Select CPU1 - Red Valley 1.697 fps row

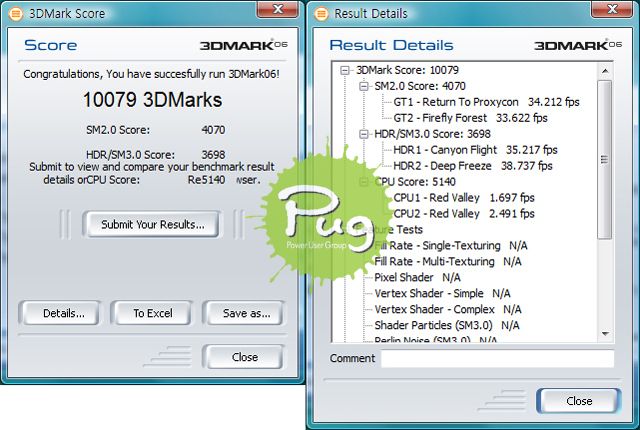click(464, 198)
